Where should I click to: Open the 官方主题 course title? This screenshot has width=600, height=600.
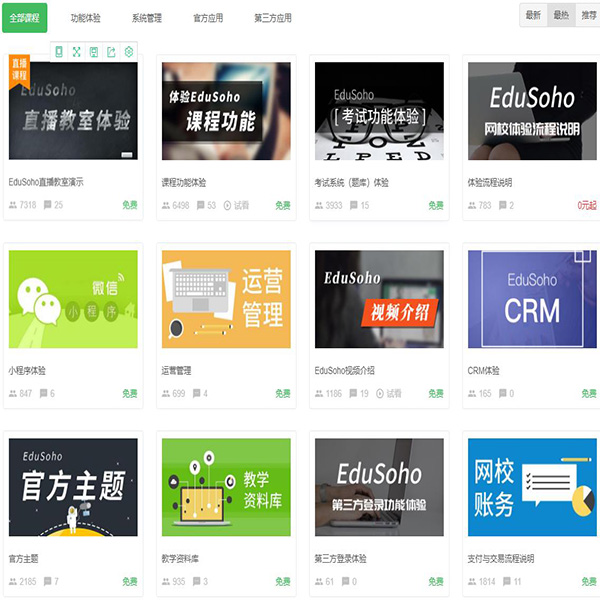tap(23, 559)
